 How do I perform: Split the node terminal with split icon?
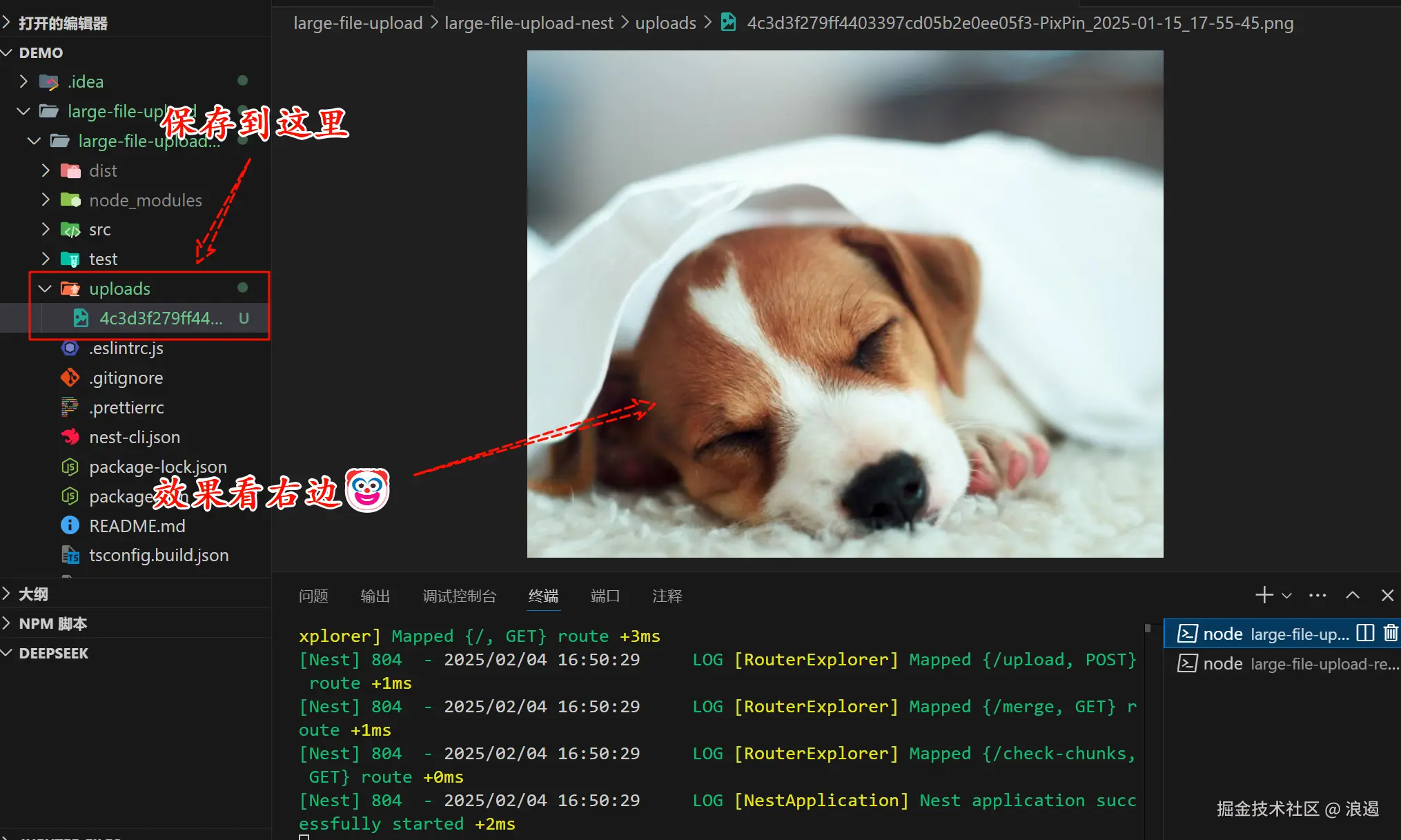pyautogui.click(x=1365, y=633)
